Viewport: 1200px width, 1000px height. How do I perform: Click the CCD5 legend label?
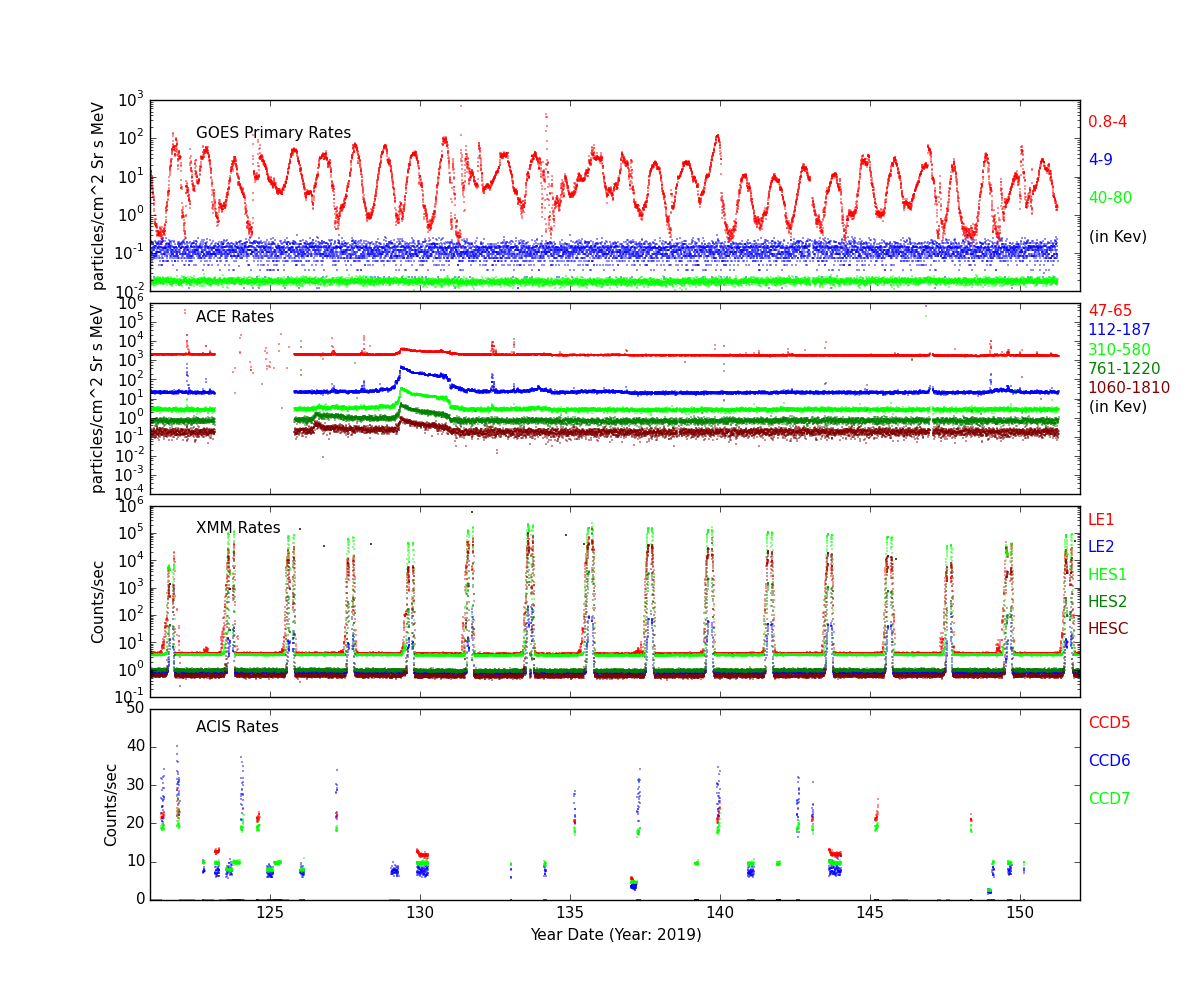point(1109,723)
